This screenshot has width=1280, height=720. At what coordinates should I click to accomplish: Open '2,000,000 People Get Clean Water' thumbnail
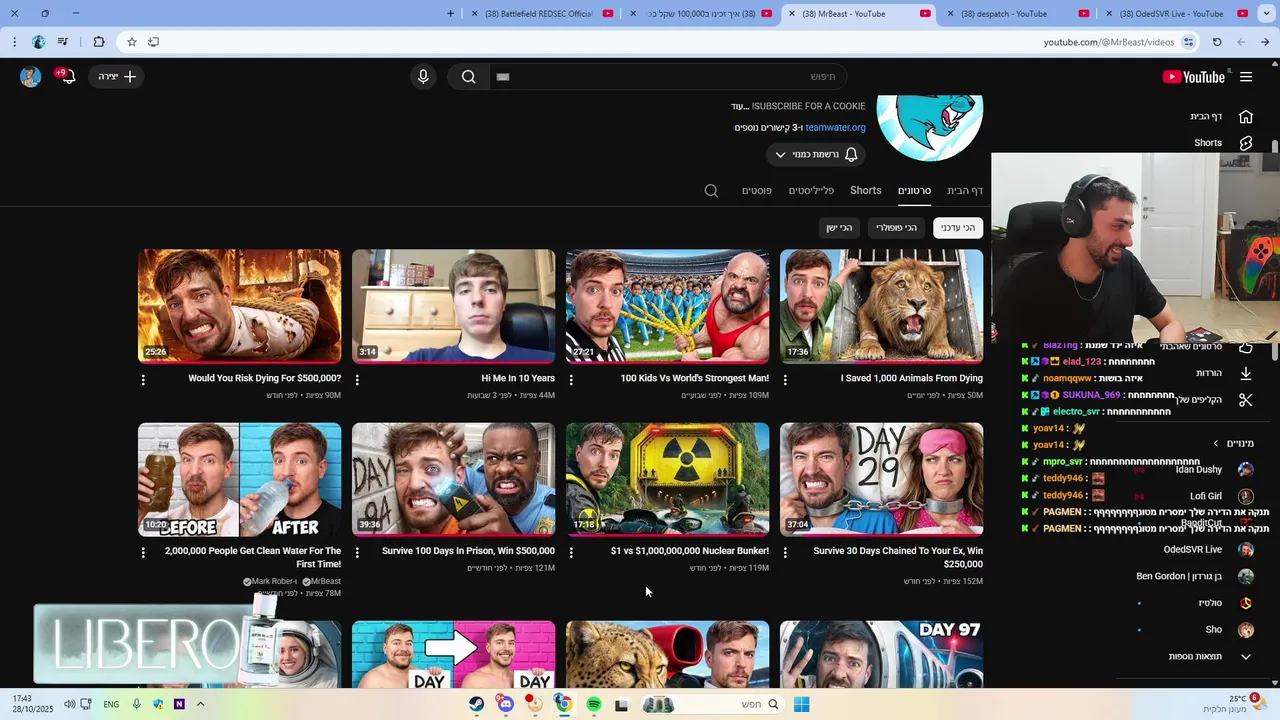(x=239, y=479)
